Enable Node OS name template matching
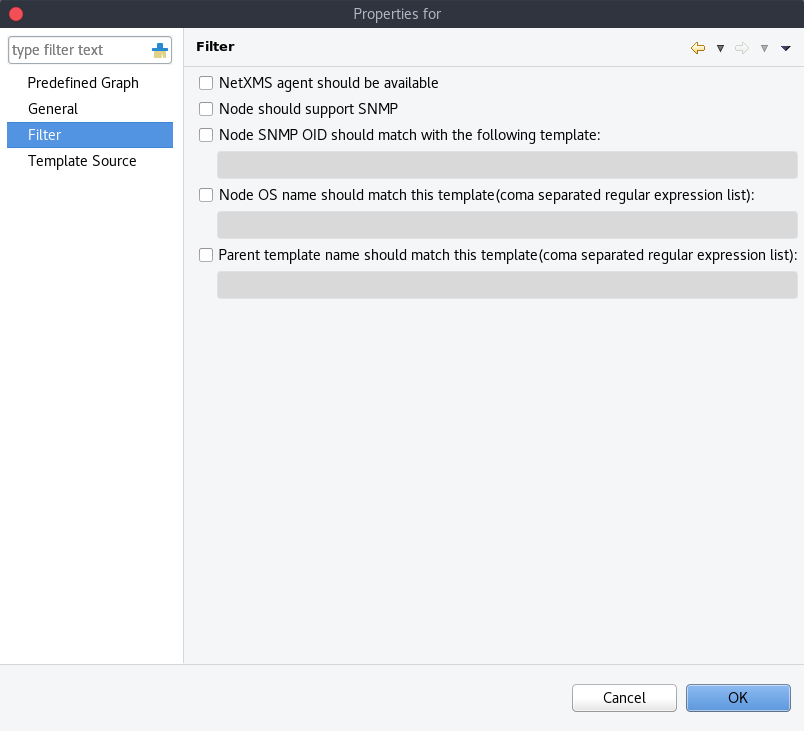The width and height of the screenshot is (804, 731). (x=206, y=195)
